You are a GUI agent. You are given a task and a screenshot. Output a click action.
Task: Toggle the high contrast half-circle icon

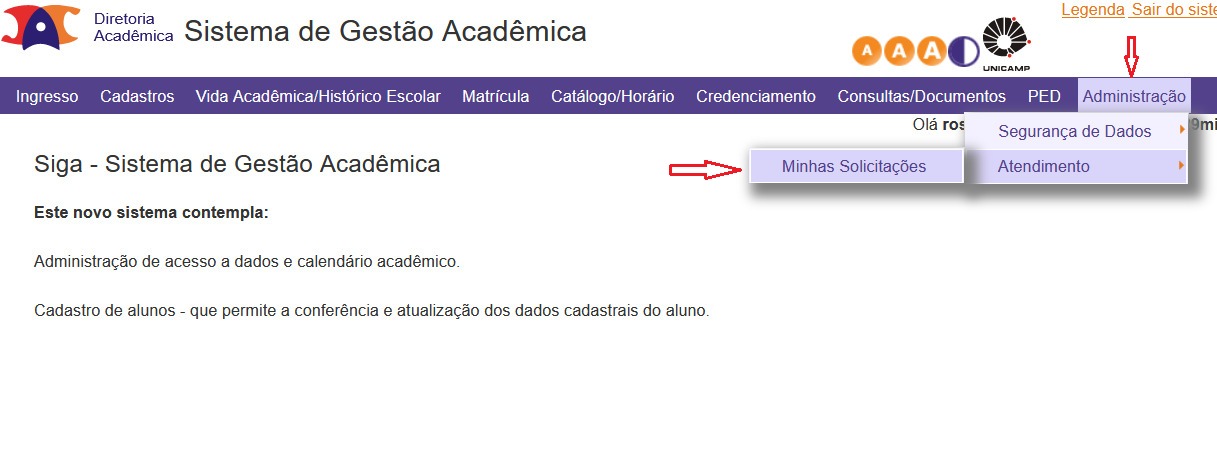[964, 51]
